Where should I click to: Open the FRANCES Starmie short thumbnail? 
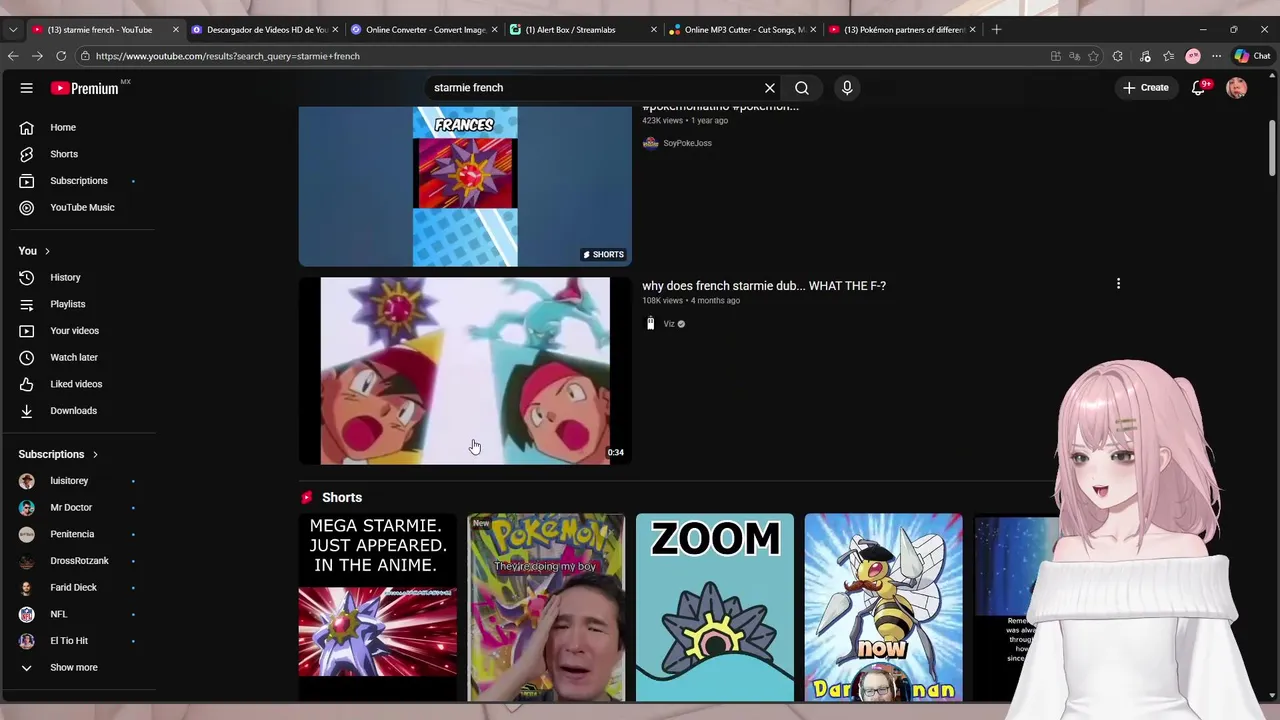(465, 186)
